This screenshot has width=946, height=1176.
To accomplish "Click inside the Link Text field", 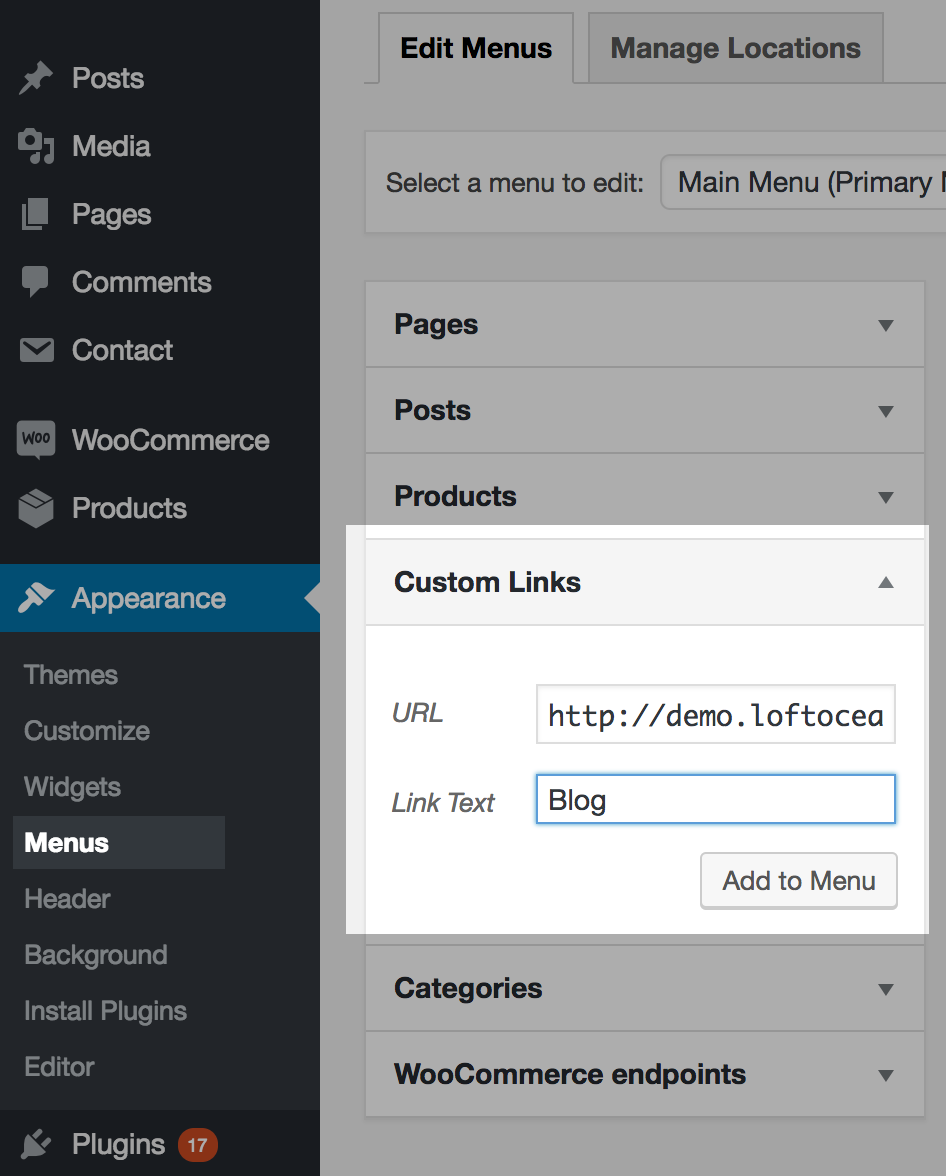I will (x=715, y=799).
